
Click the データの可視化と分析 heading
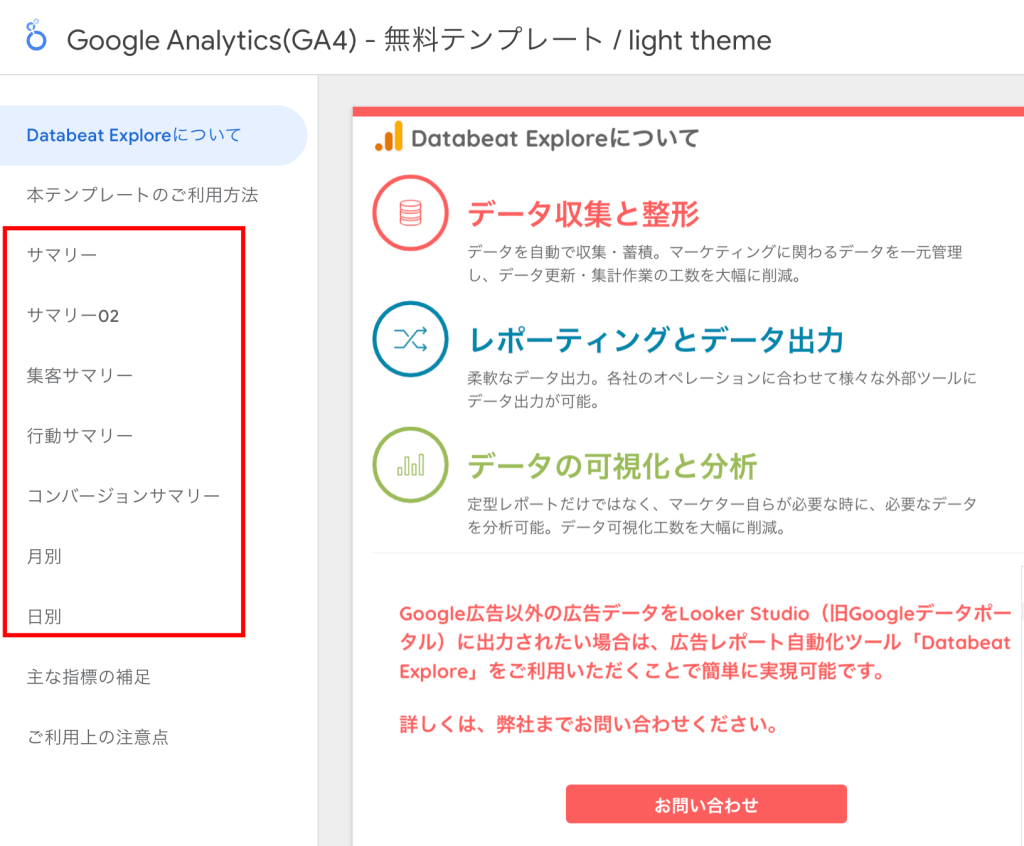612,466
